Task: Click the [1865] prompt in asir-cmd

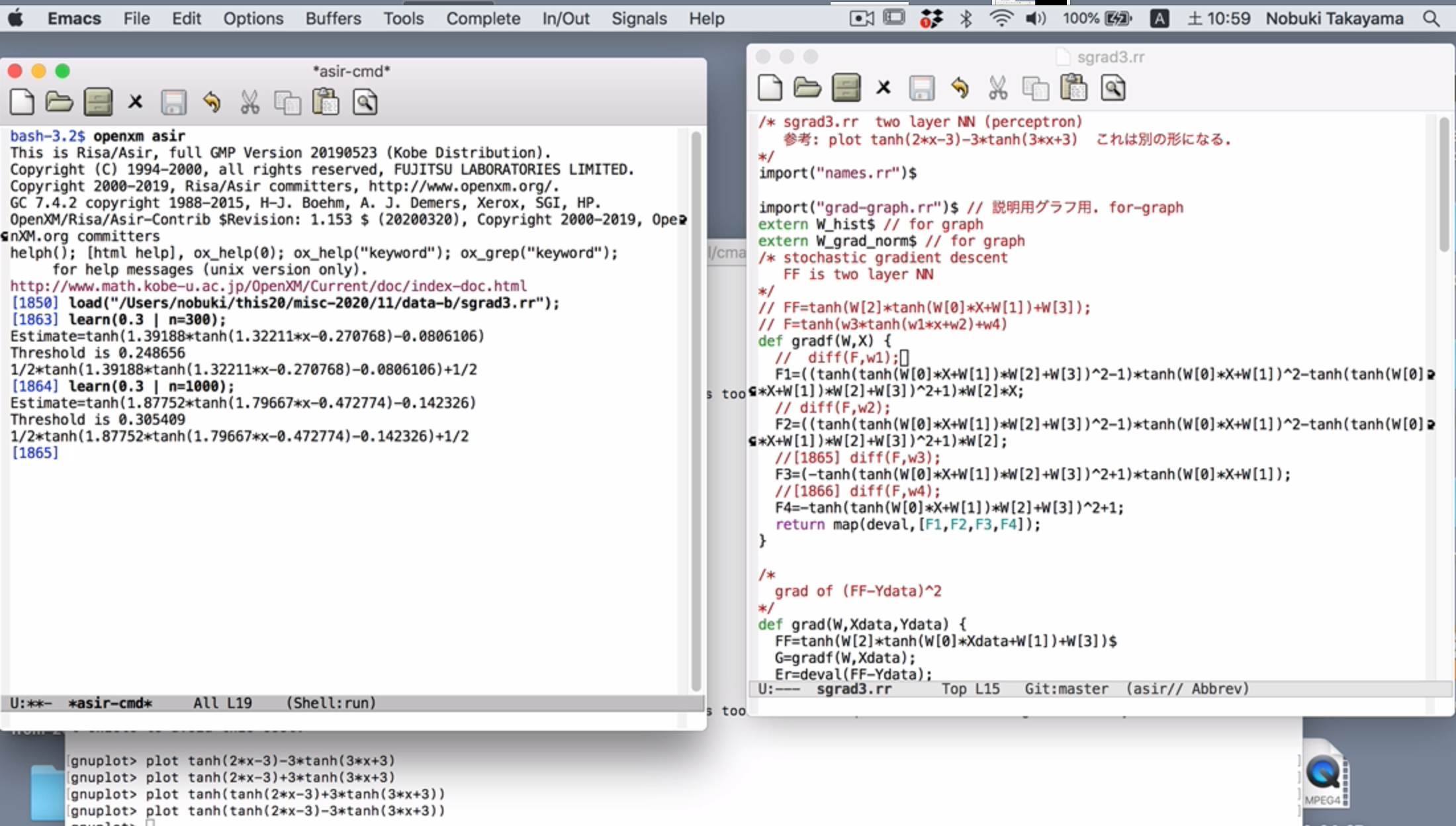Action: pyautogui.click(x=34, y=453)
